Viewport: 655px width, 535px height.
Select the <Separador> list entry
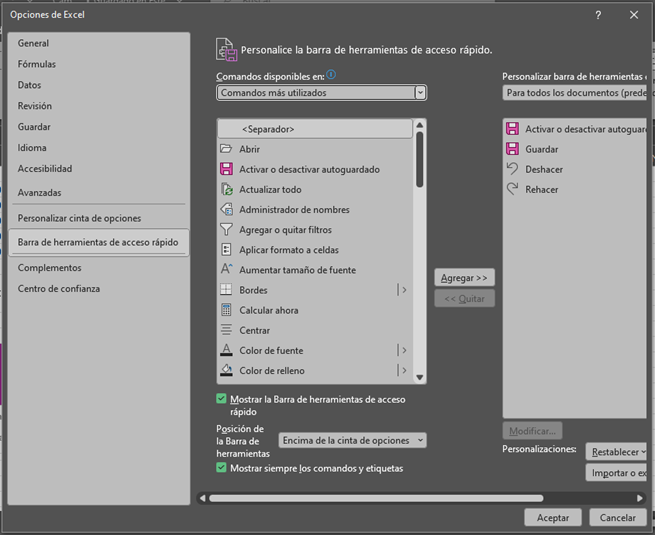[315, 129]
